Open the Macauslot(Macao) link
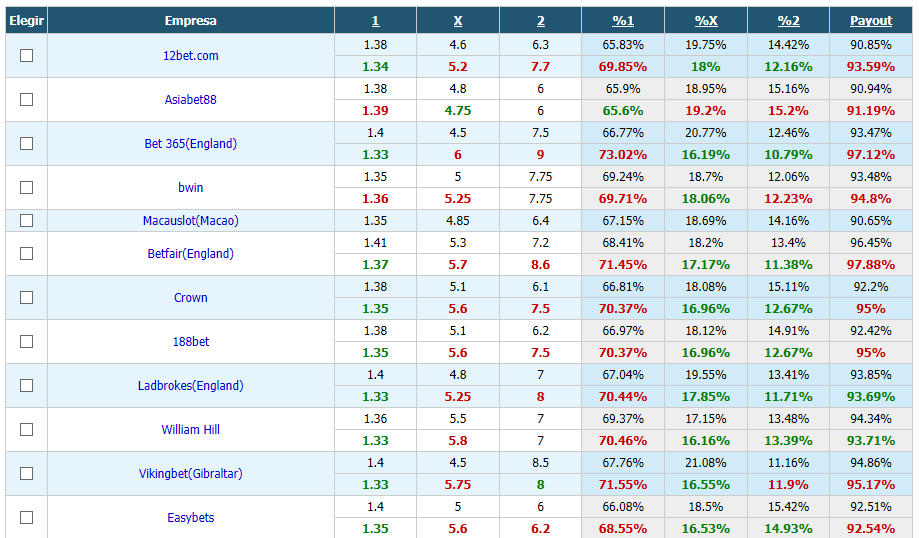The width and height of the screenshot is (919, 538). click(x=190, y=220)
